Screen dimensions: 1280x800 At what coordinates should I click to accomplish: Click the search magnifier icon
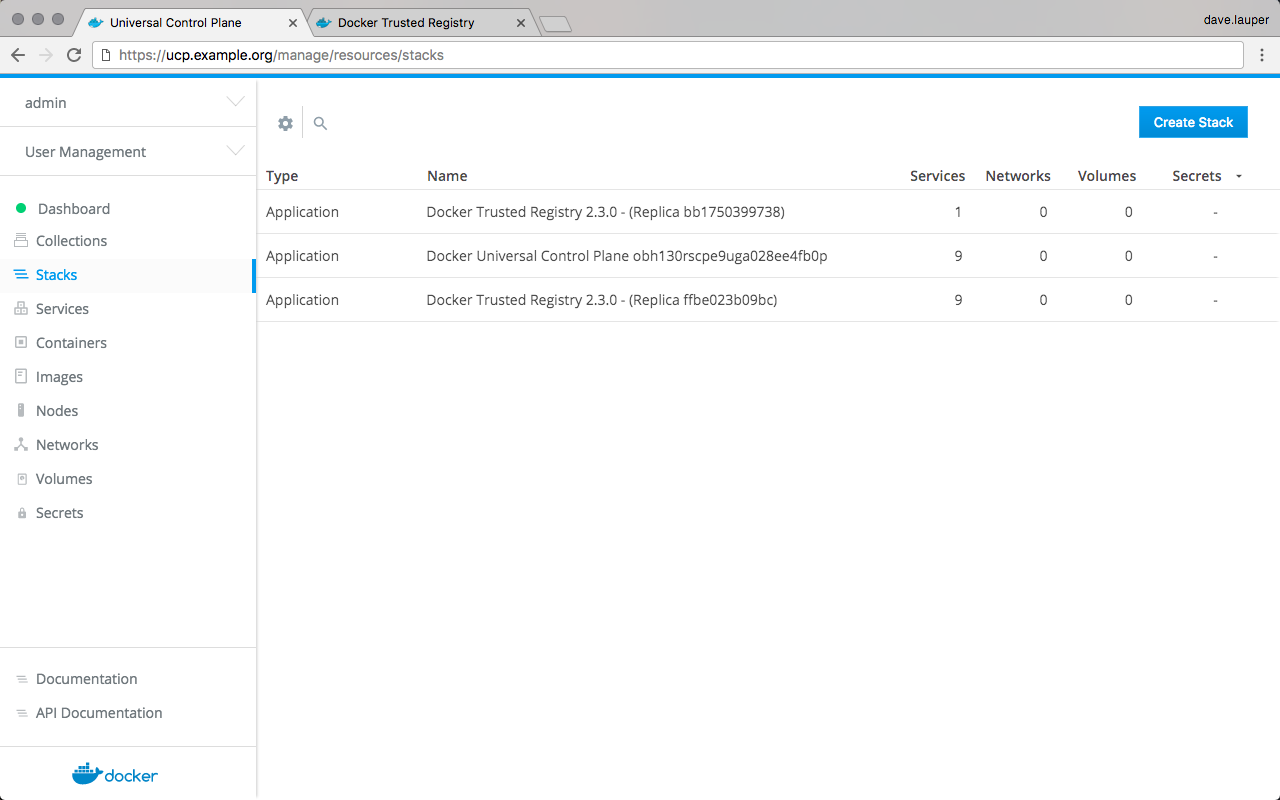tap(320, 123)
